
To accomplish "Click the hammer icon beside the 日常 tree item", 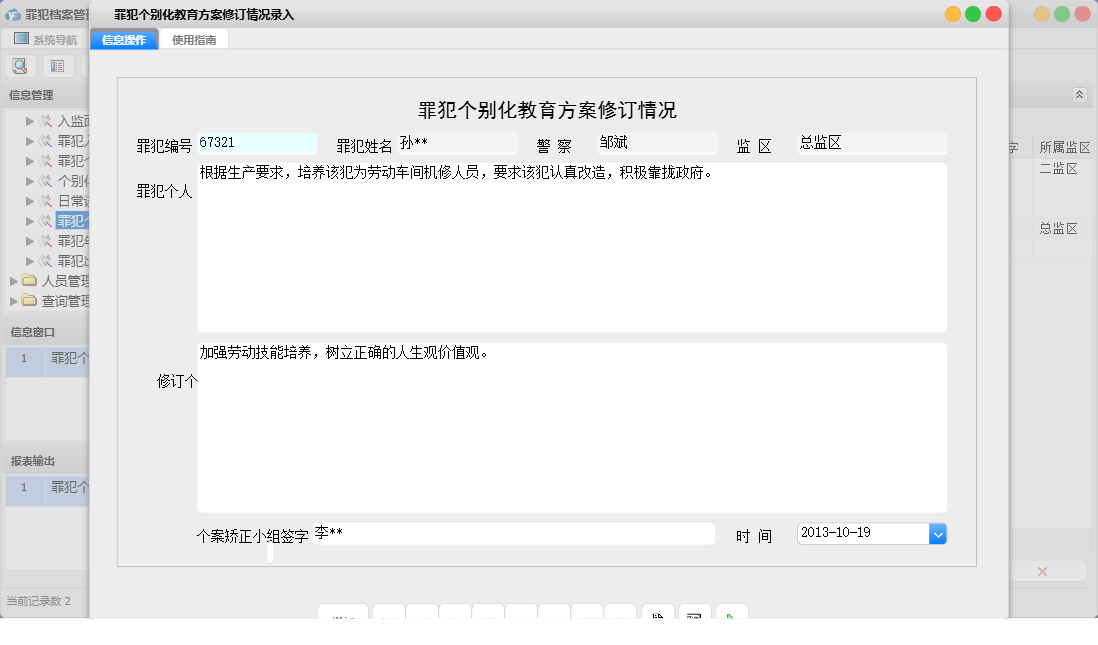I will click(45, 201).
